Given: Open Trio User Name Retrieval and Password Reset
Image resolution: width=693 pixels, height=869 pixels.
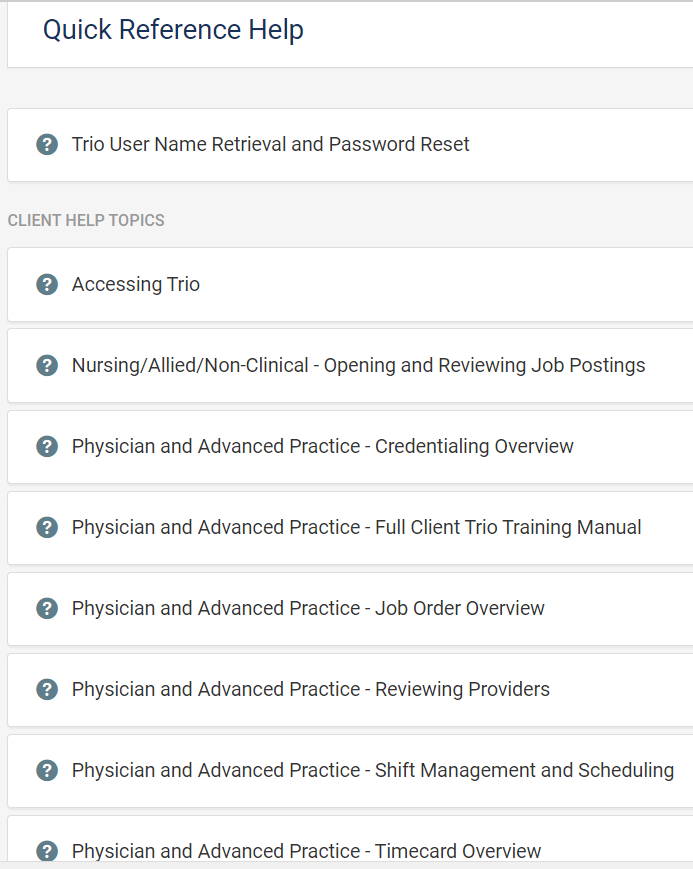Looking at the screenshot, I should coord(270,145).
